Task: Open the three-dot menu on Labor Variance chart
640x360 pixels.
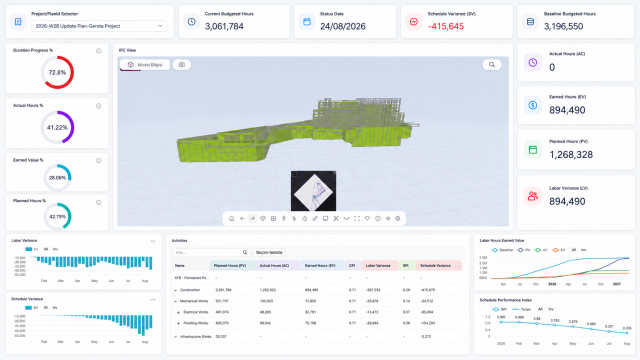Action: [153, 241]
